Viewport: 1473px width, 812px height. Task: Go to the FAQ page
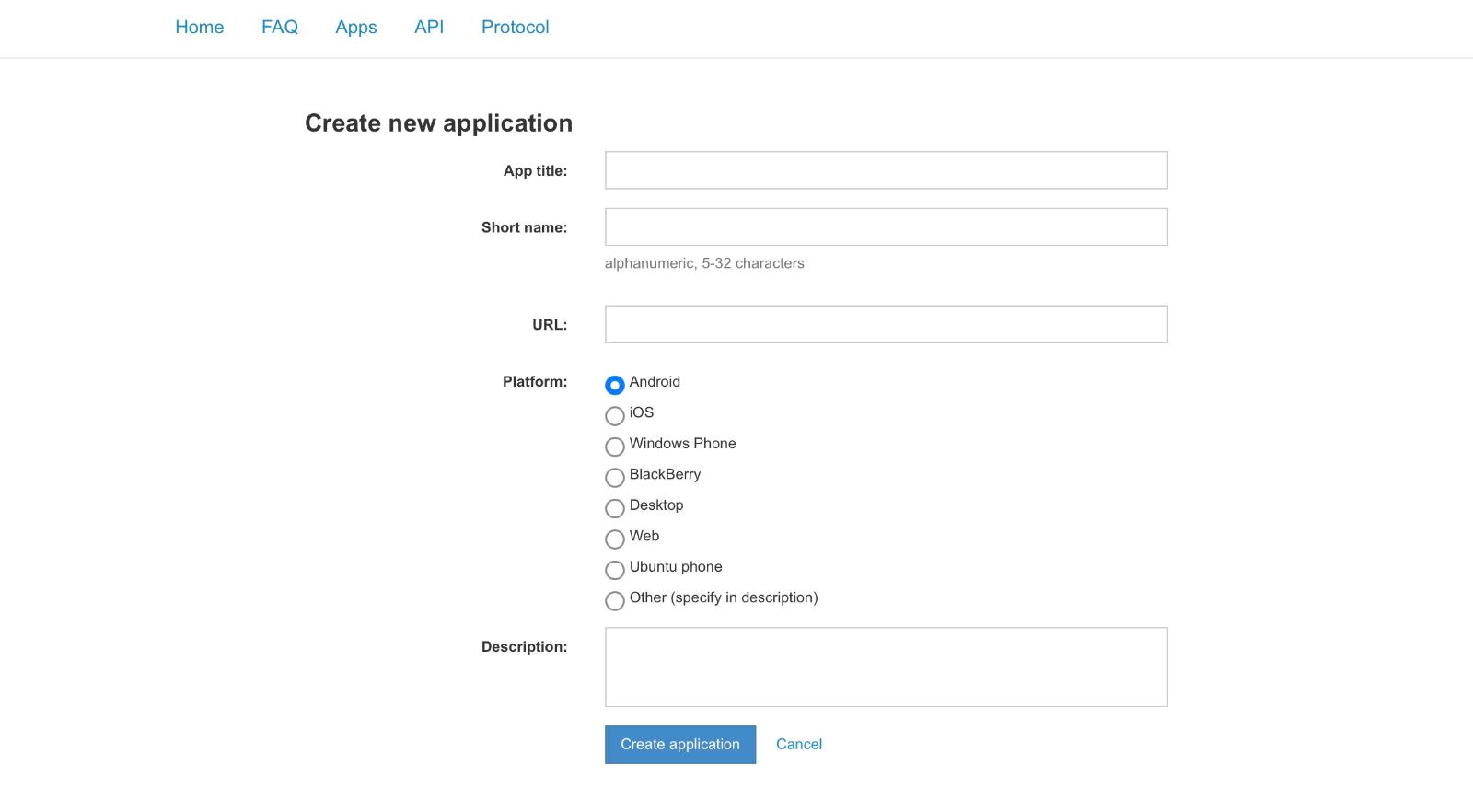(279, 28)
